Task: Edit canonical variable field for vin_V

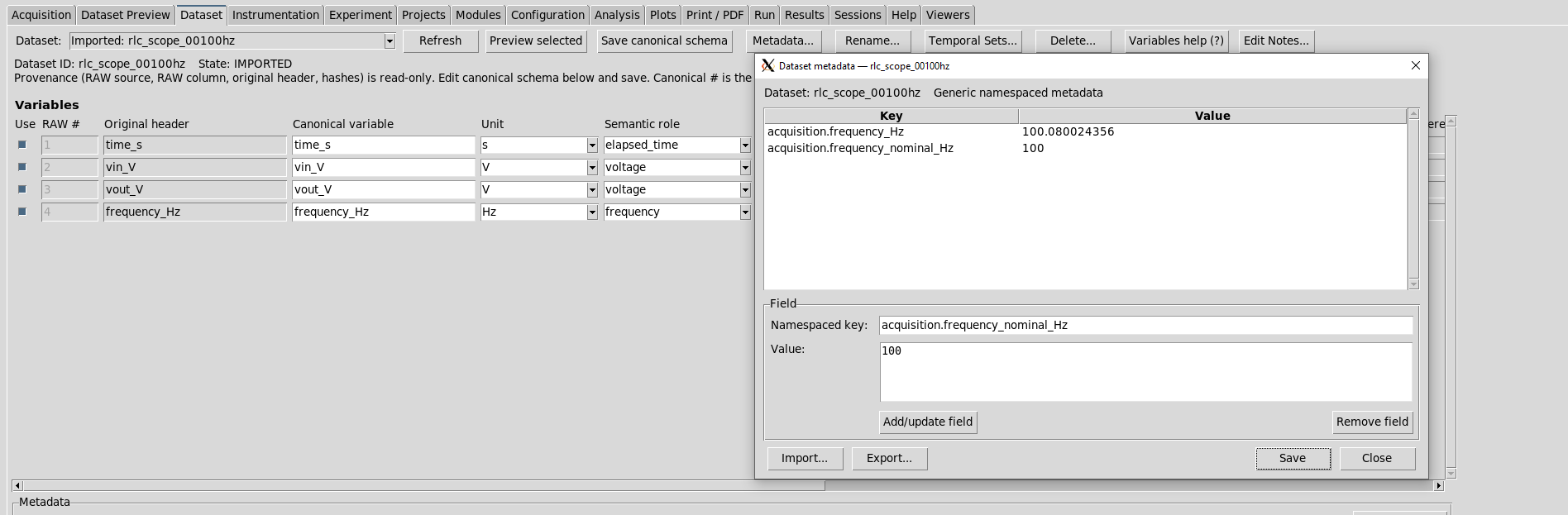Action: (384, 167)
